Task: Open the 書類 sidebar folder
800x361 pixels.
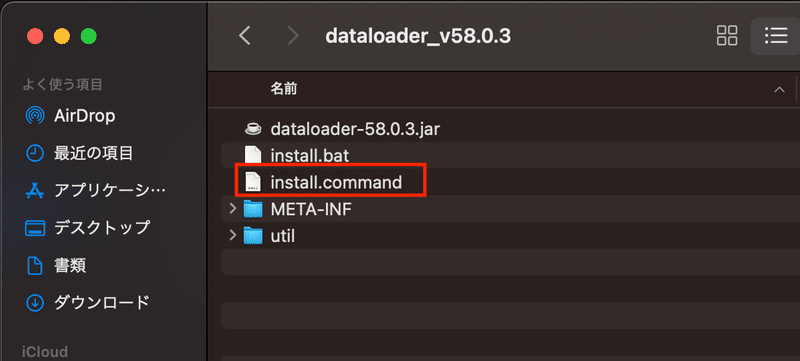Action: coord(56,265)
